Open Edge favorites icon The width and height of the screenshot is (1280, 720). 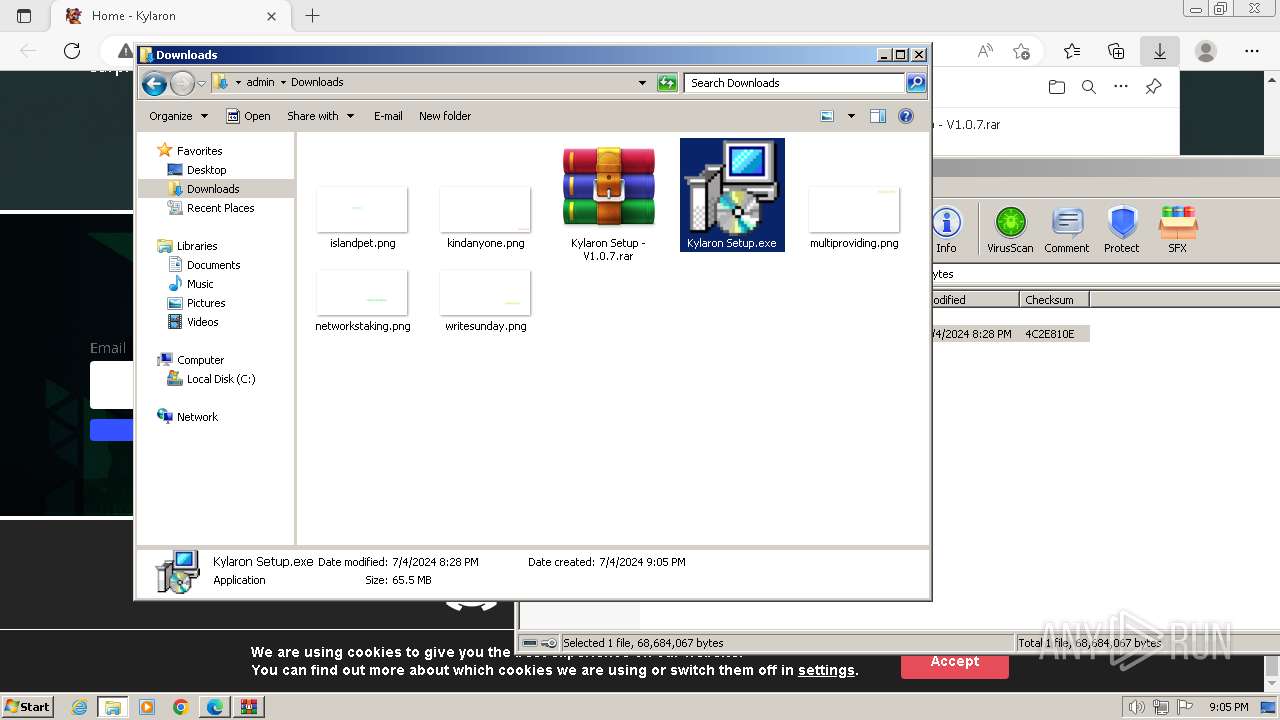point(1072,51)
